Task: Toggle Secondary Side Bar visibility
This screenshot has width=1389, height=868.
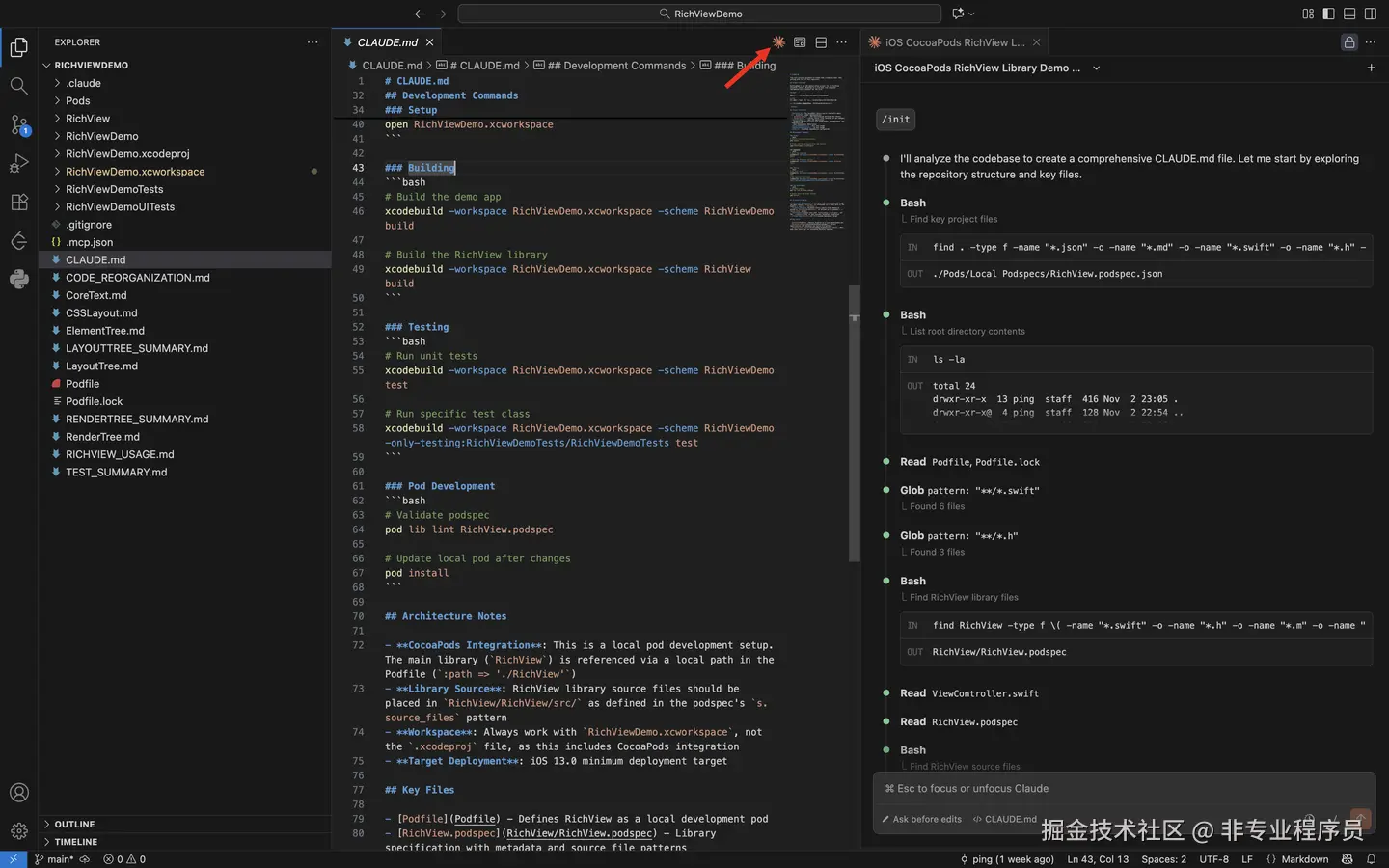Action: (1371, 14)
